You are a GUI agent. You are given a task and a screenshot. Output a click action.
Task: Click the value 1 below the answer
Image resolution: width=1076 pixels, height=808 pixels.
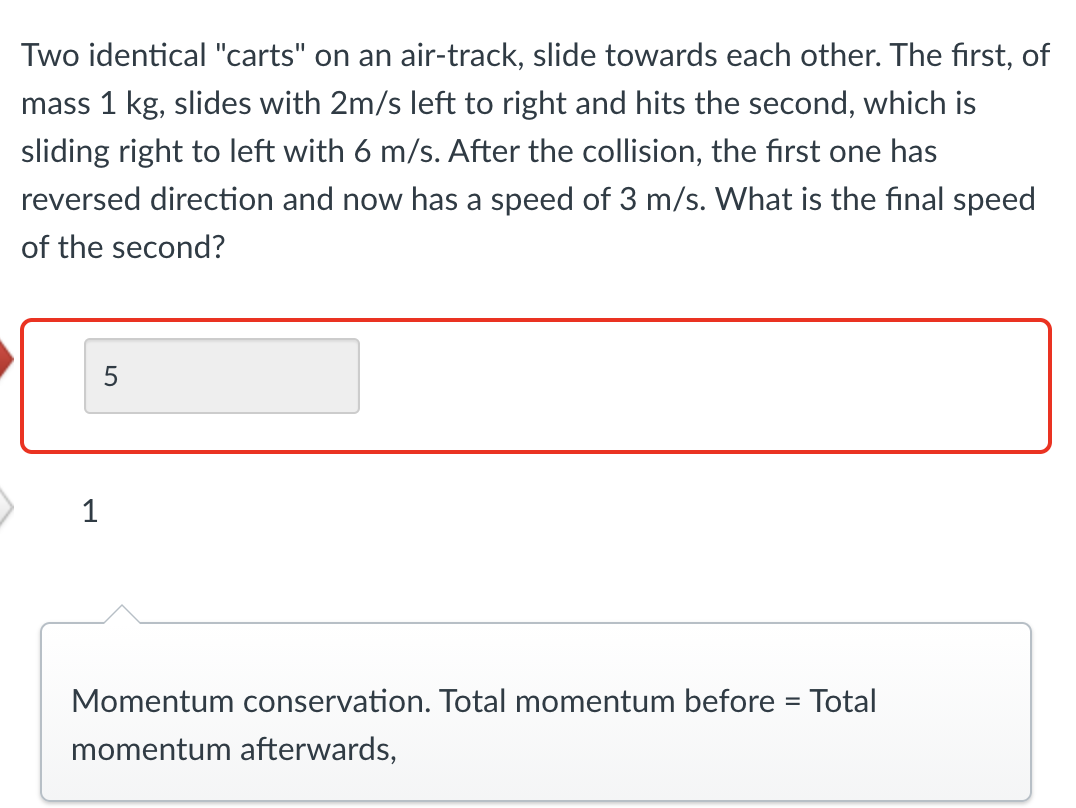(89, 512)
